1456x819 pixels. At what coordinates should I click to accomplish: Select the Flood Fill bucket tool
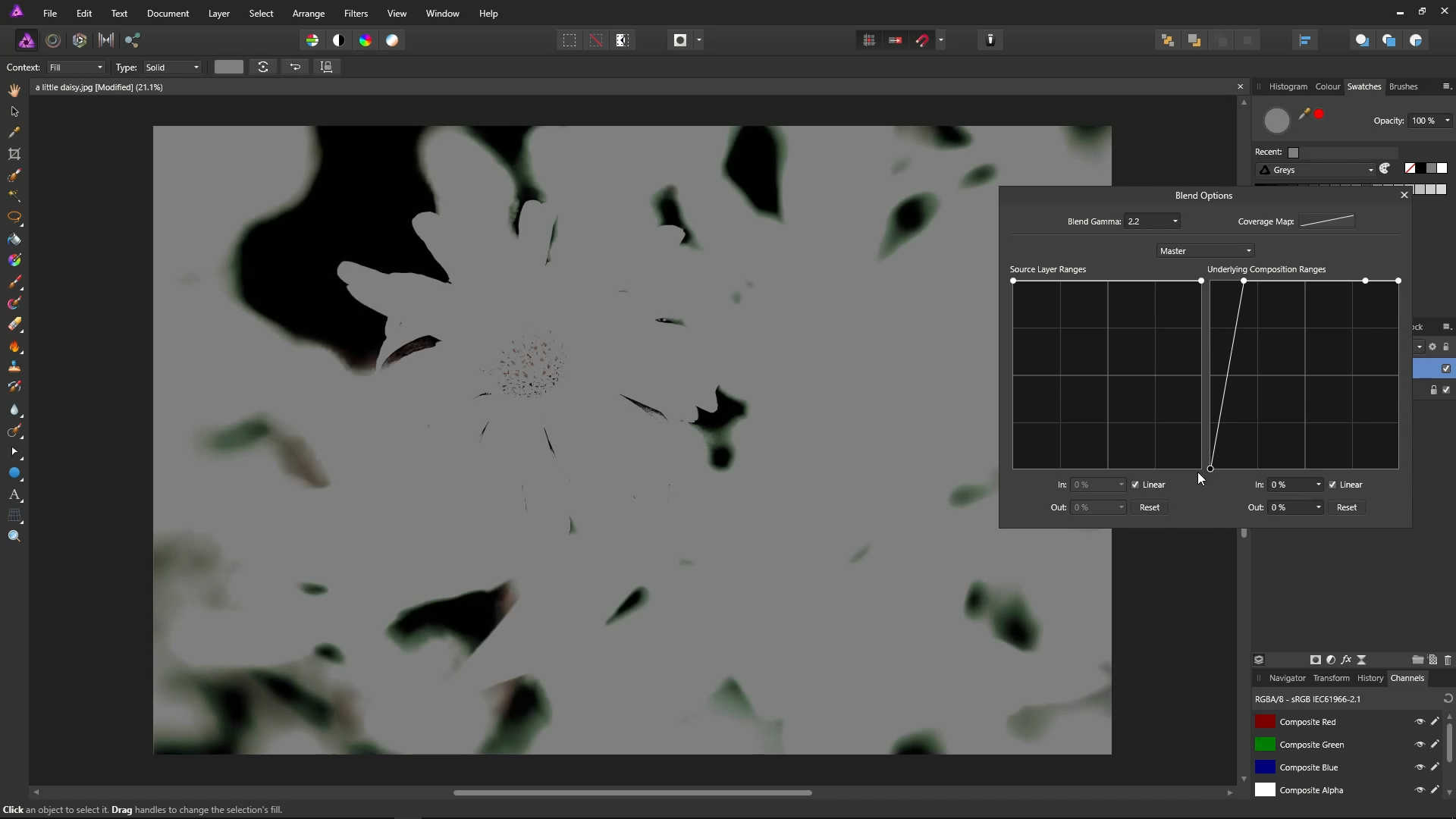click(x=14, y=240)
